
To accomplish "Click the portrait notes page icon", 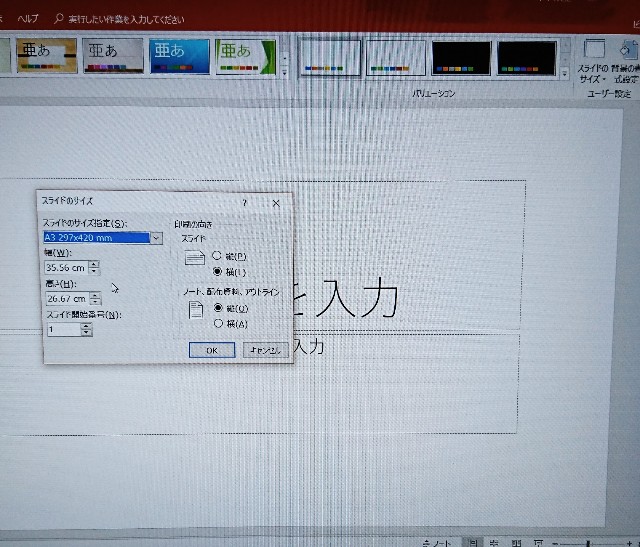I will (x=196, y=310).
